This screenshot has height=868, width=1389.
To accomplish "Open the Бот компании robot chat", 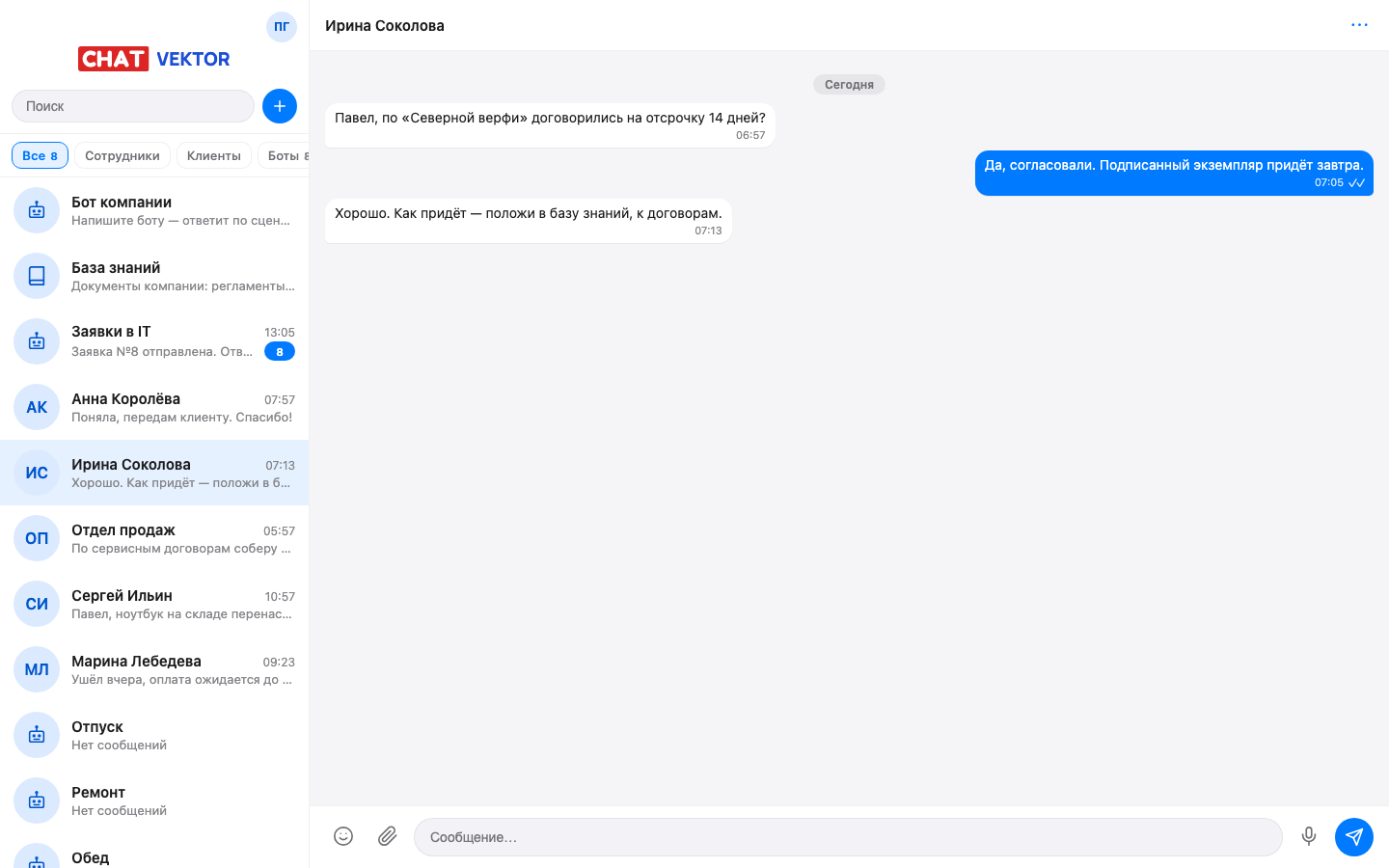I will pos(154,210).
